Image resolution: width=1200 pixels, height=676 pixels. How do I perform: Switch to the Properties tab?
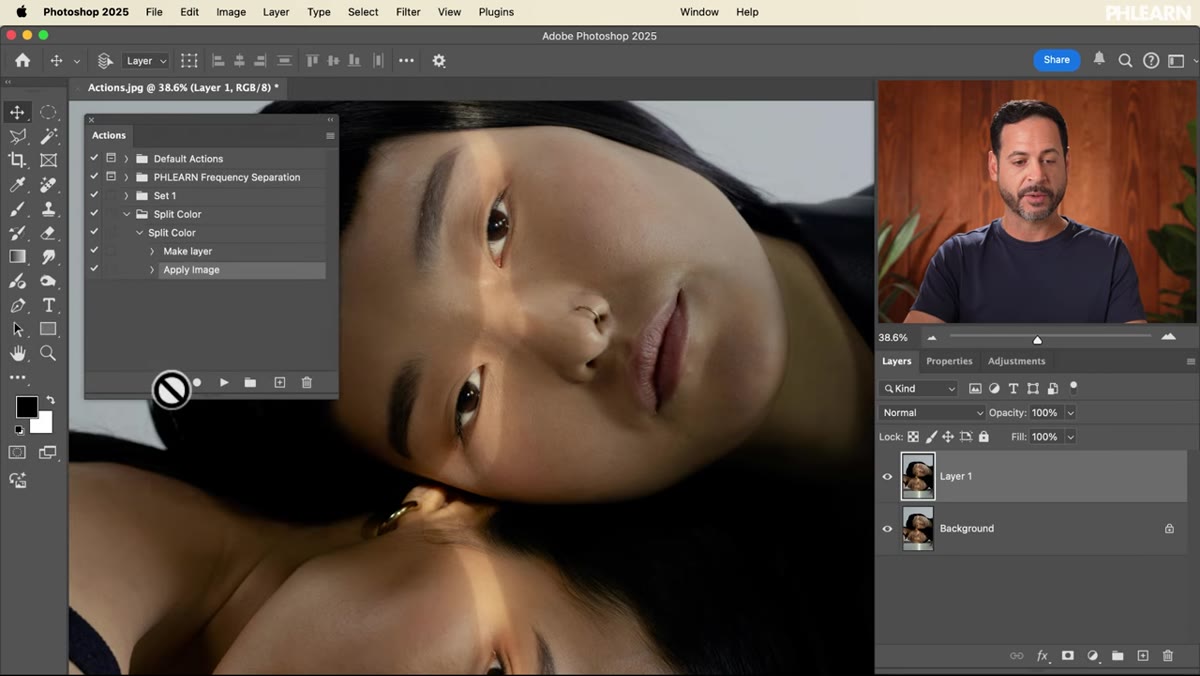(949, 361)
